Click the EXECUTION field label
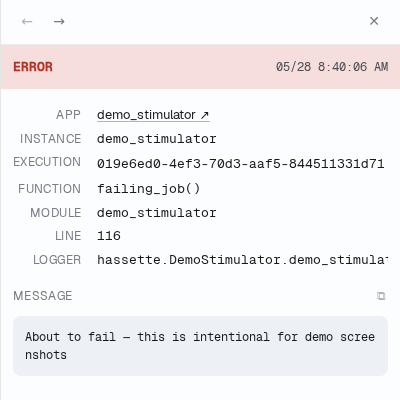The width and height of the screenshot is (400, 400). click(x=47, y=162)
